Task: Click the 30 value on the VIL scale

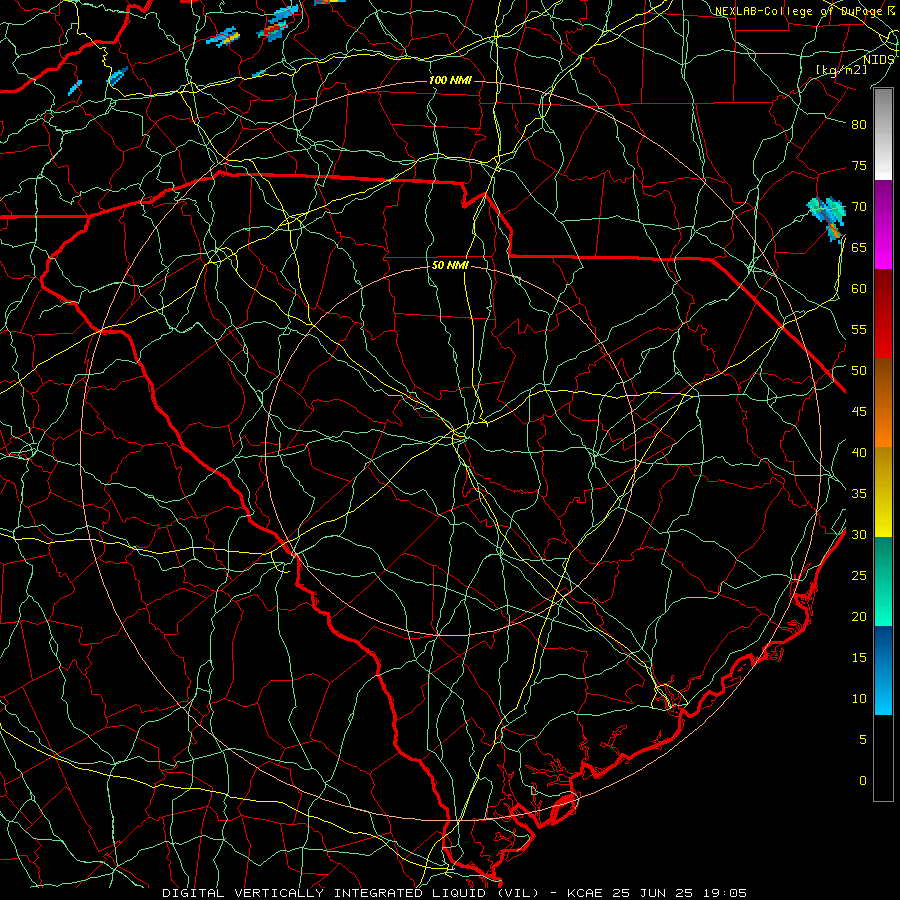Action: pos(859,535)
